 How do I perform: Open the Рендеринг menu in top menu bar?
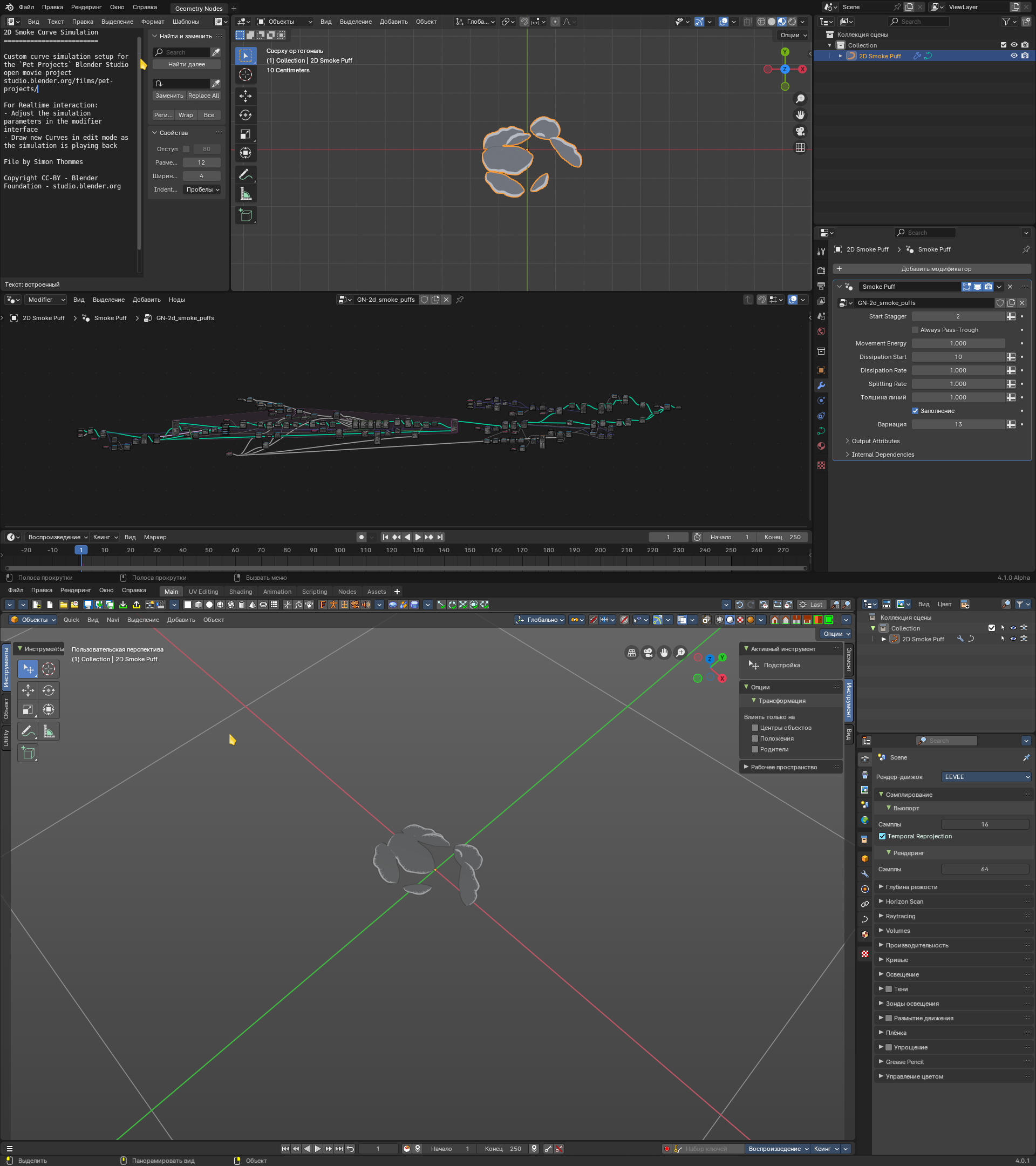tap(86, 8)
